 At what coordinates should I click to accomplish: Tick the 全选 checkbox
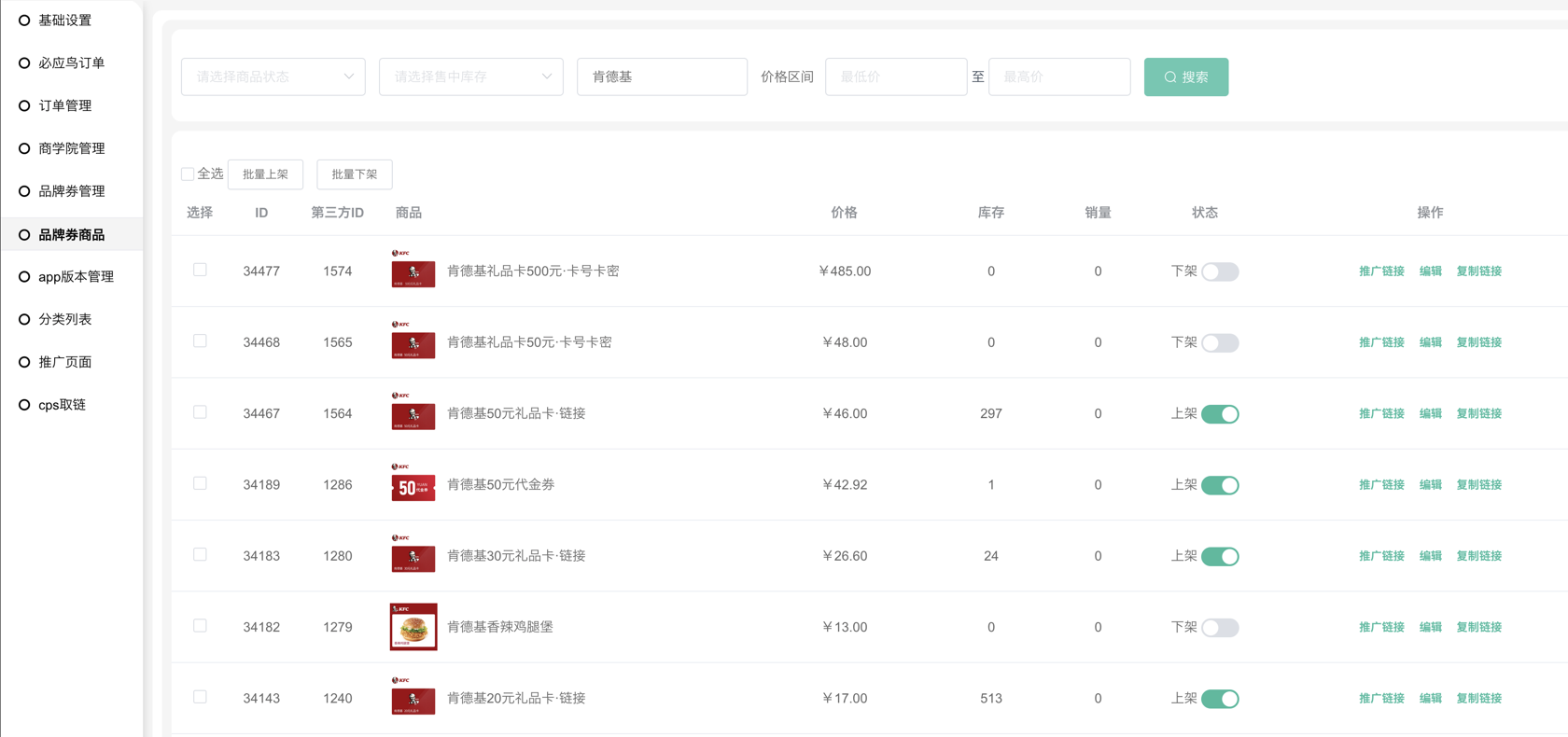pyautogui.click(x=188, y=174)
